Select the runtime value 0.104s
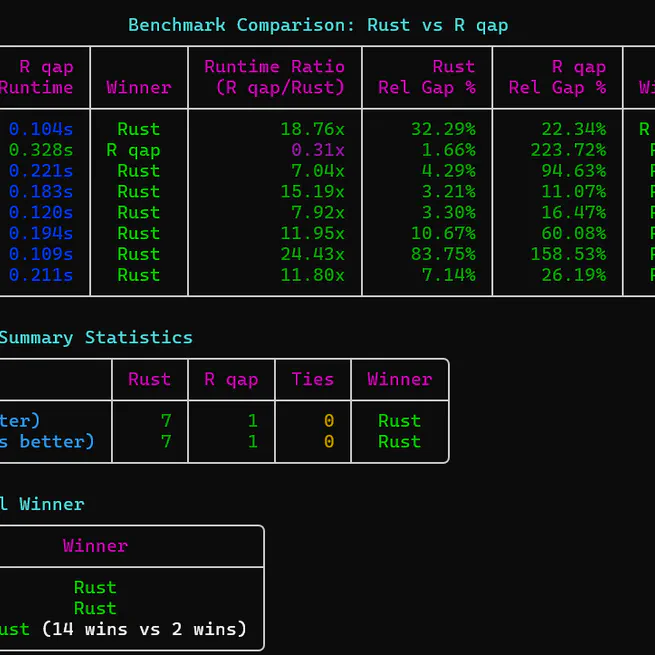This screenshot has width=655, height=655. point(41,129)
